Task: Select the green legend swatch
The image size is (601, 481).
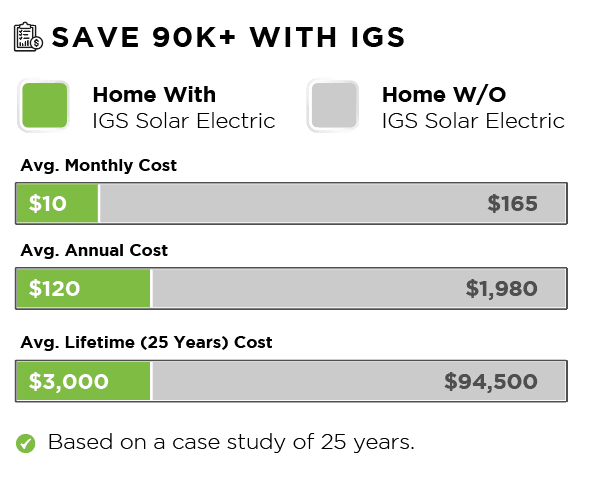Action: point(44,106)
